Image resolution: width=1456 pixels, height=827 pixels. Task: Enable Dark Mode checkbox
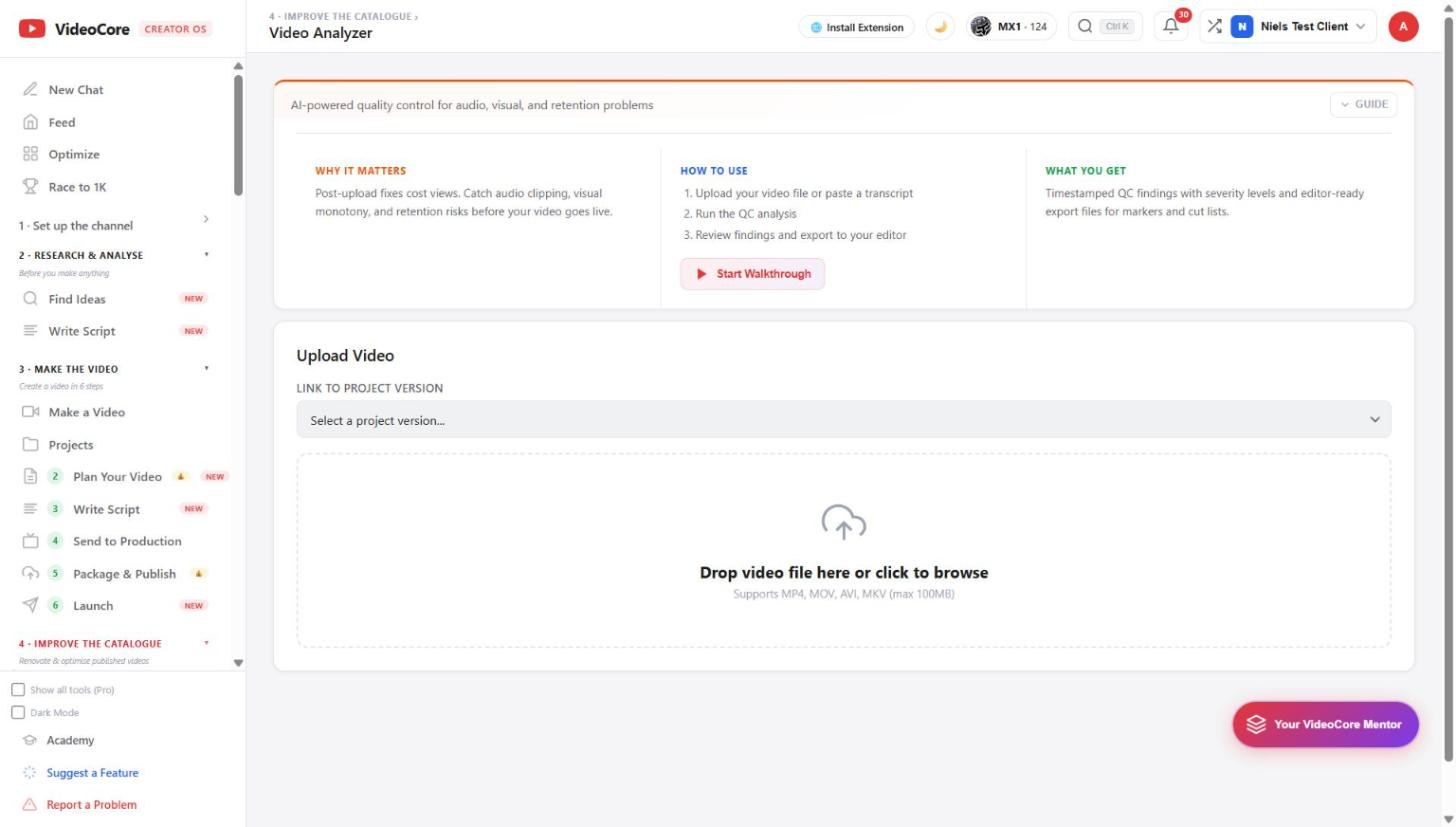(18, 712)
